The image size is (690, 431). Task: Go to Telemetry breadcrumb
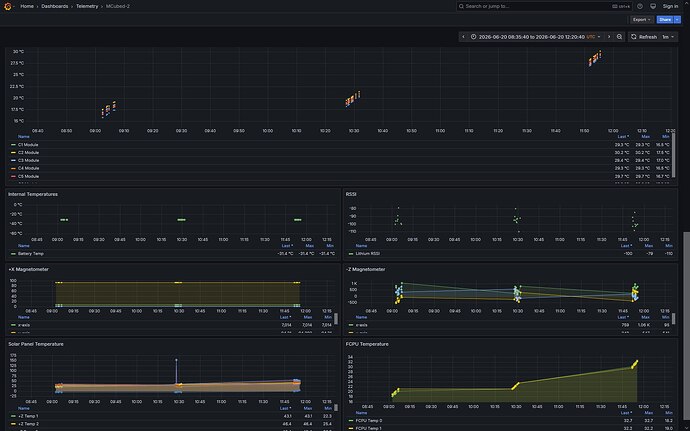tap(87, 6)
